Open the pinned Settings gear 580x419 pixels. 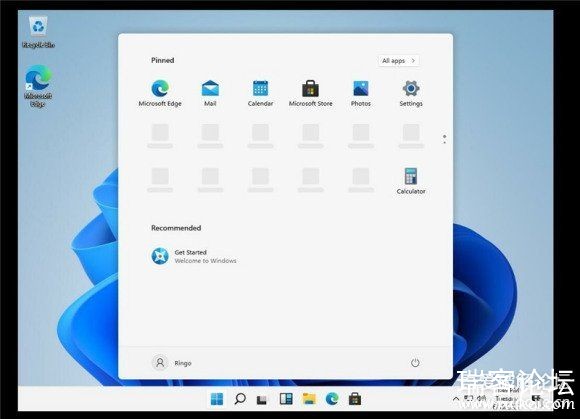411,93
